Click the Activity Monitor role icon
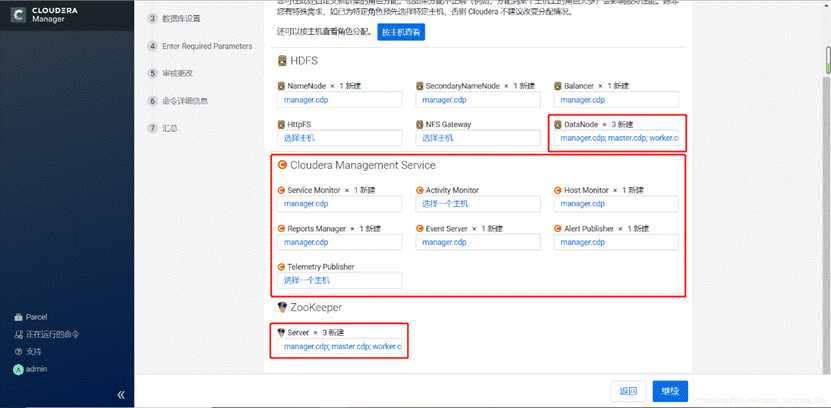 point(420,190)
